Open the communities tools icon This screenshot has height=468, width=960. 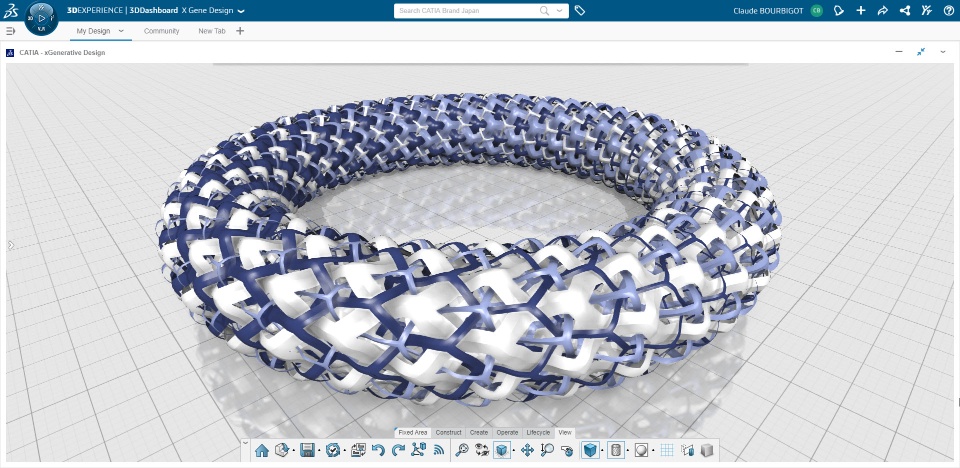(926, 11)
